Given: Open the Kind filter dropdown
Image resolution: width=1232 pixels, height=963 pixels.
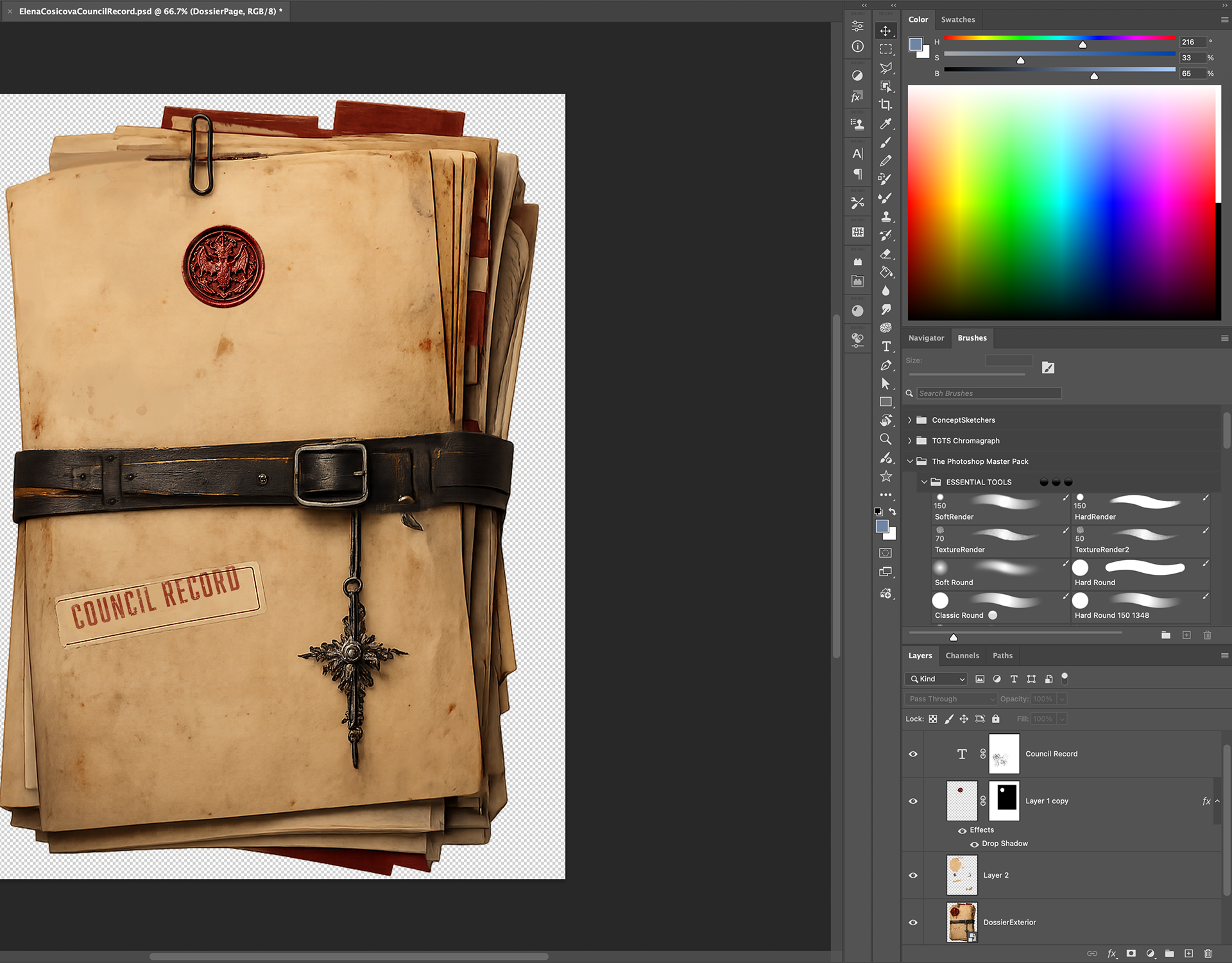Looking at the screenshot, I should point(937,679).
